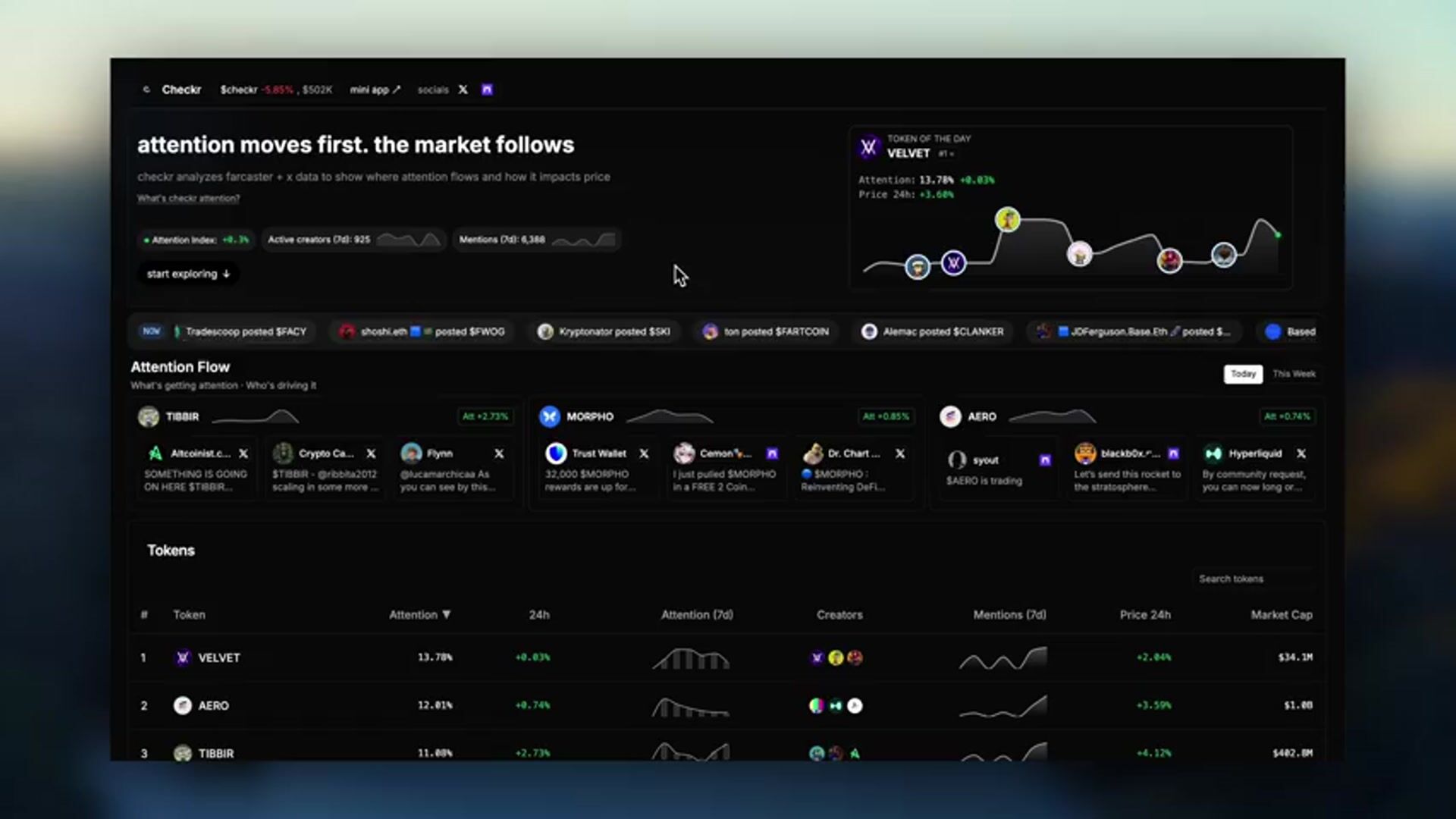The height and width of the screenshot is (819, 1456).
Task: Click Farcaster icon on syout's AERO post
Action: [1045, 460]
